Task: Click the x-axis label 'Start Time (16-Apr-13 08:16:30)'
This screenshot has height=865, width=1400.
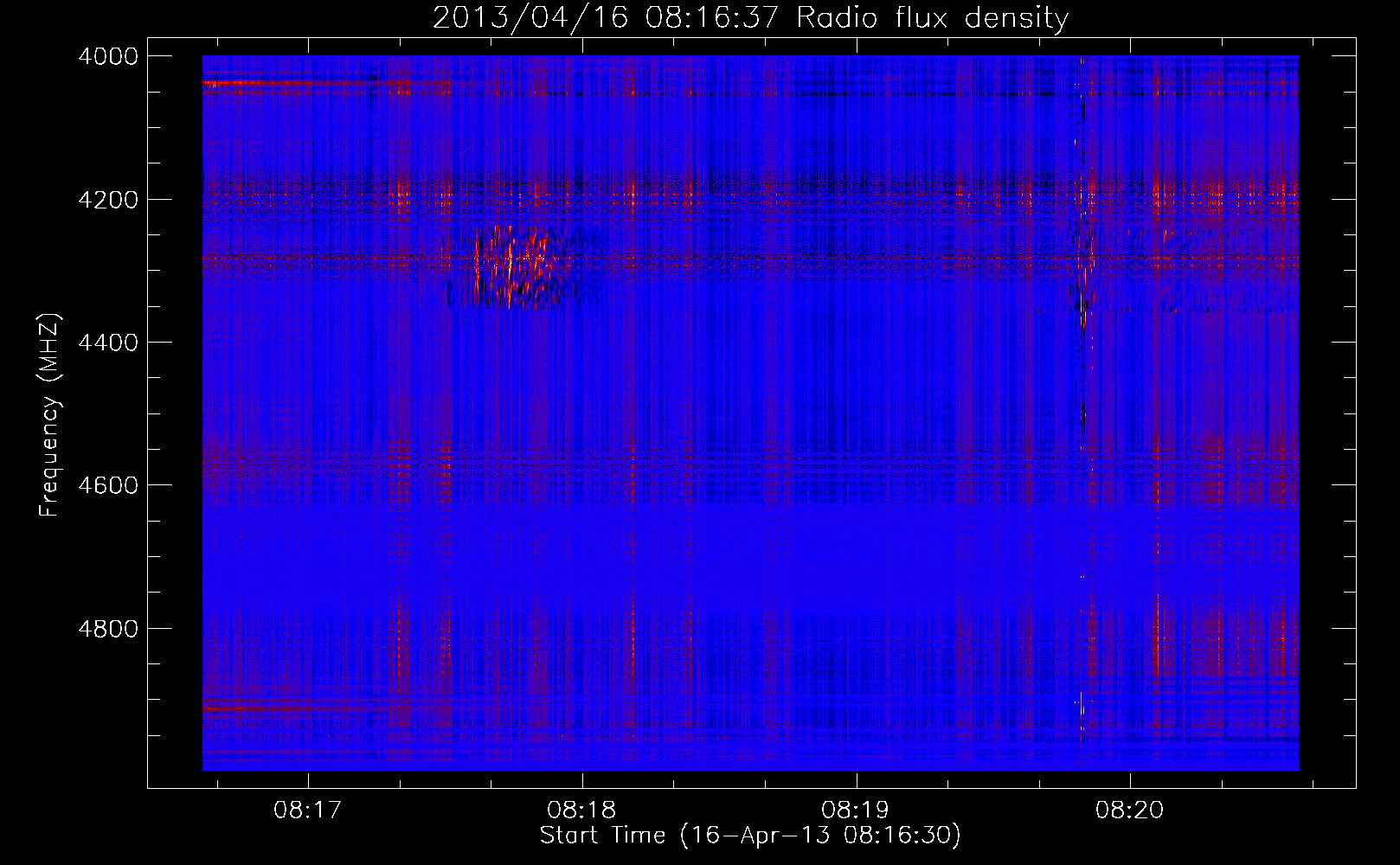Action: point(750,836)
